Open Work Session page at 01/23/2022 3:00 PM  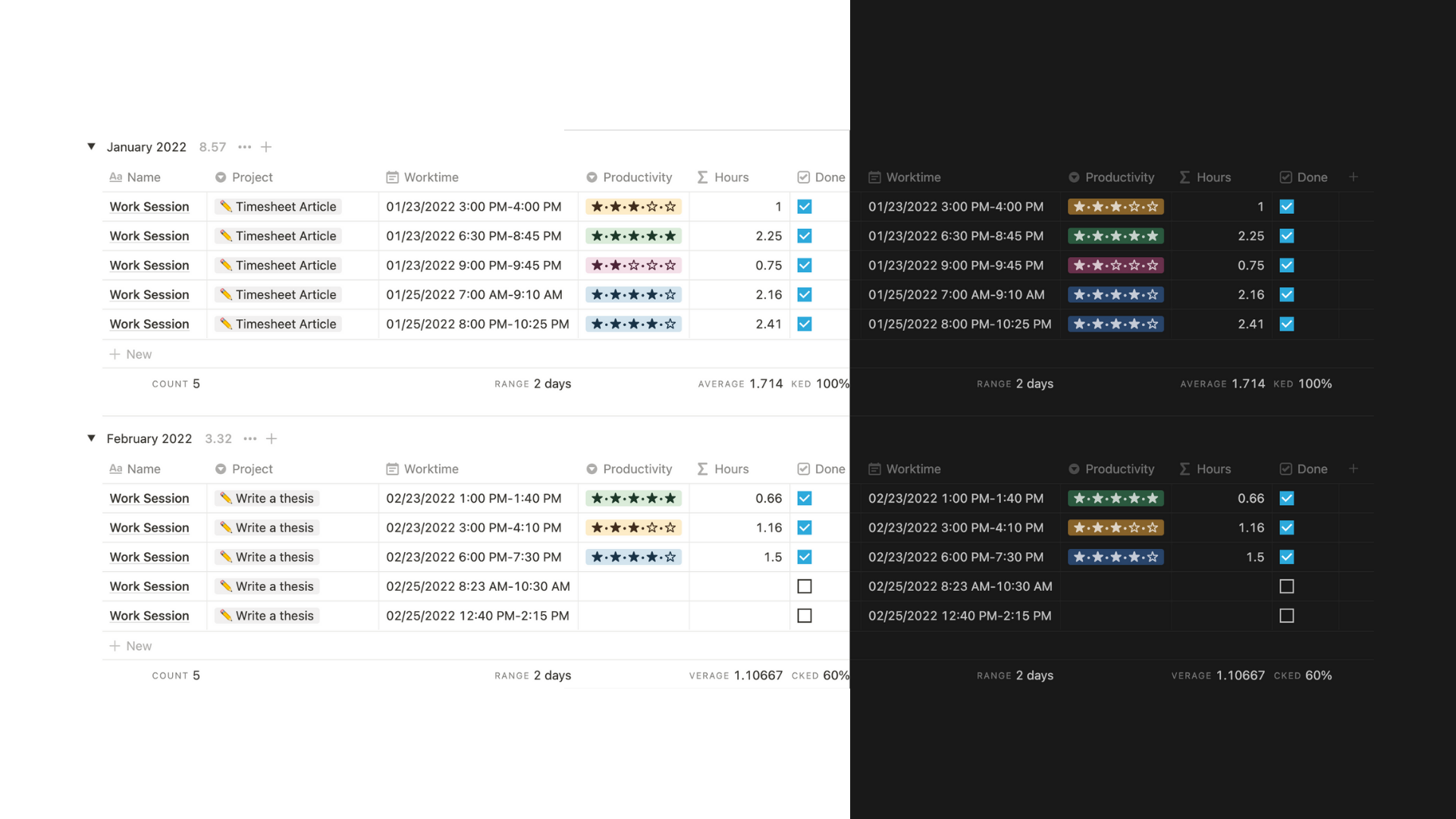[149, 206]
